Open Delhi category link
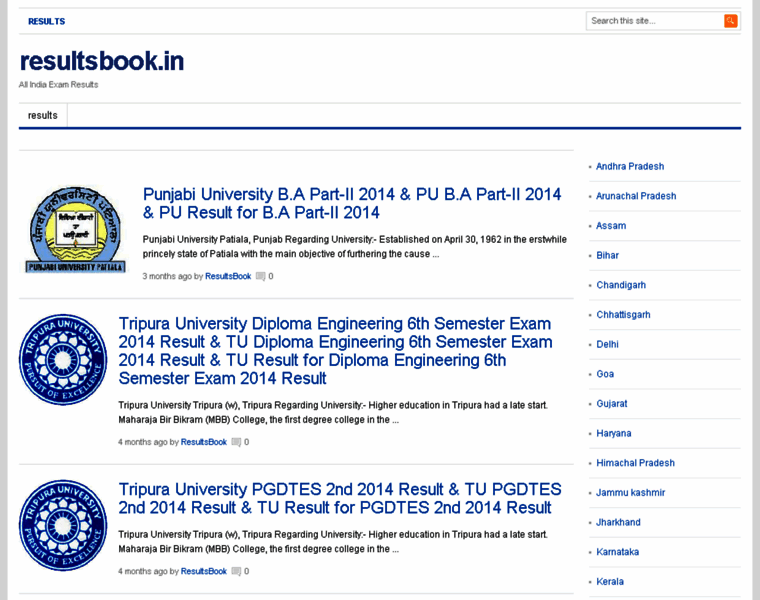 point(607,344)
